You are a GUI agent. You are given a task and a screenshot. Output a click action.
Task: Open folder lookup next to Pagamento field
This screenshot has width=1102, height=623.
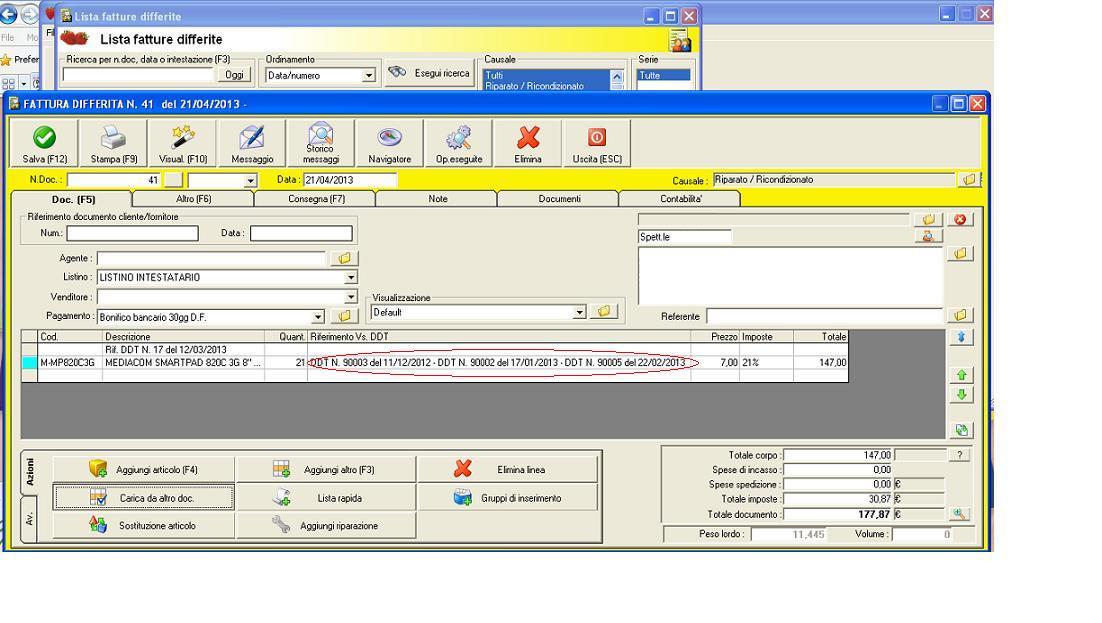(344, 316)
